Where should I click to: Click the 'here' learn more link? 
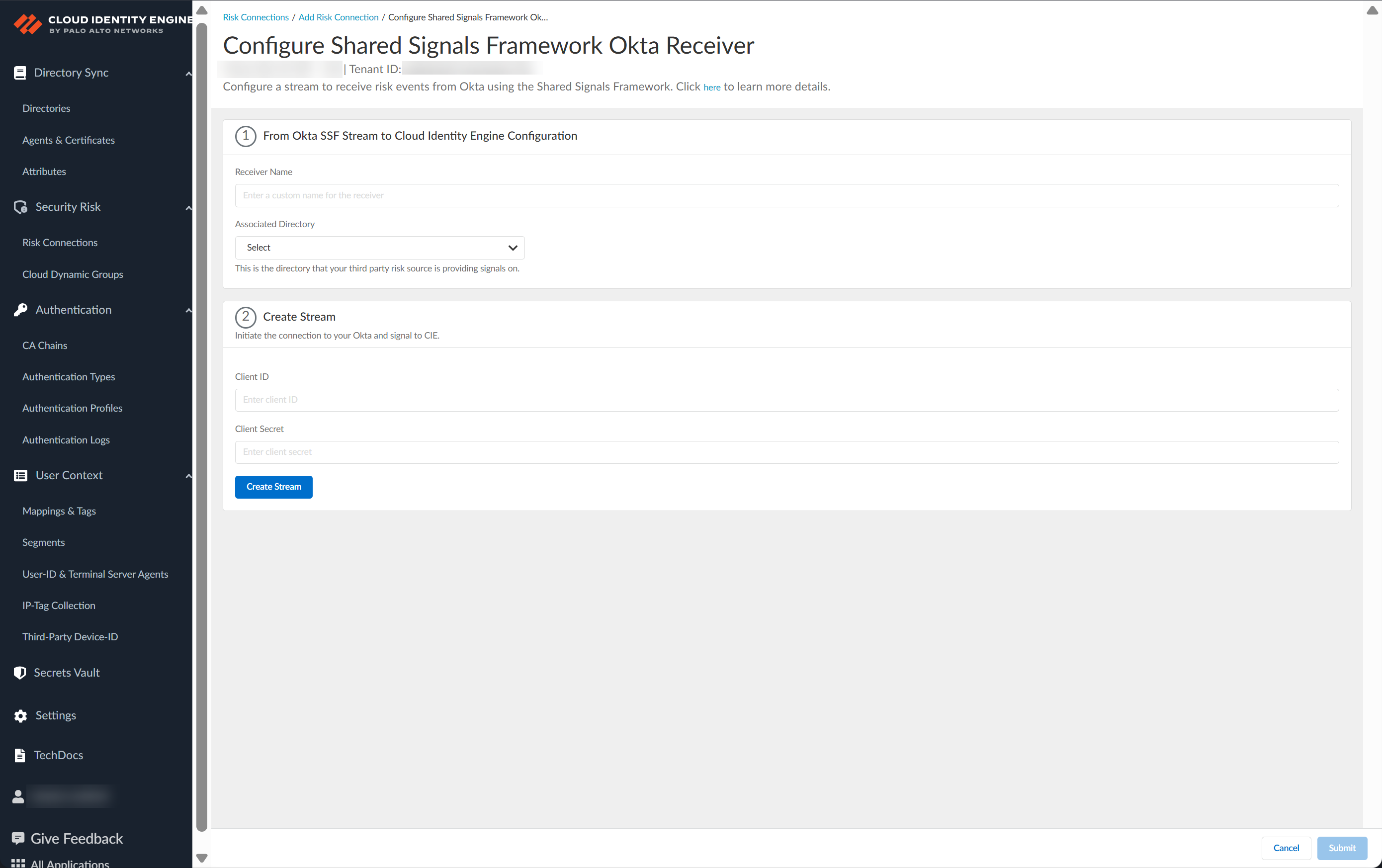712,87
